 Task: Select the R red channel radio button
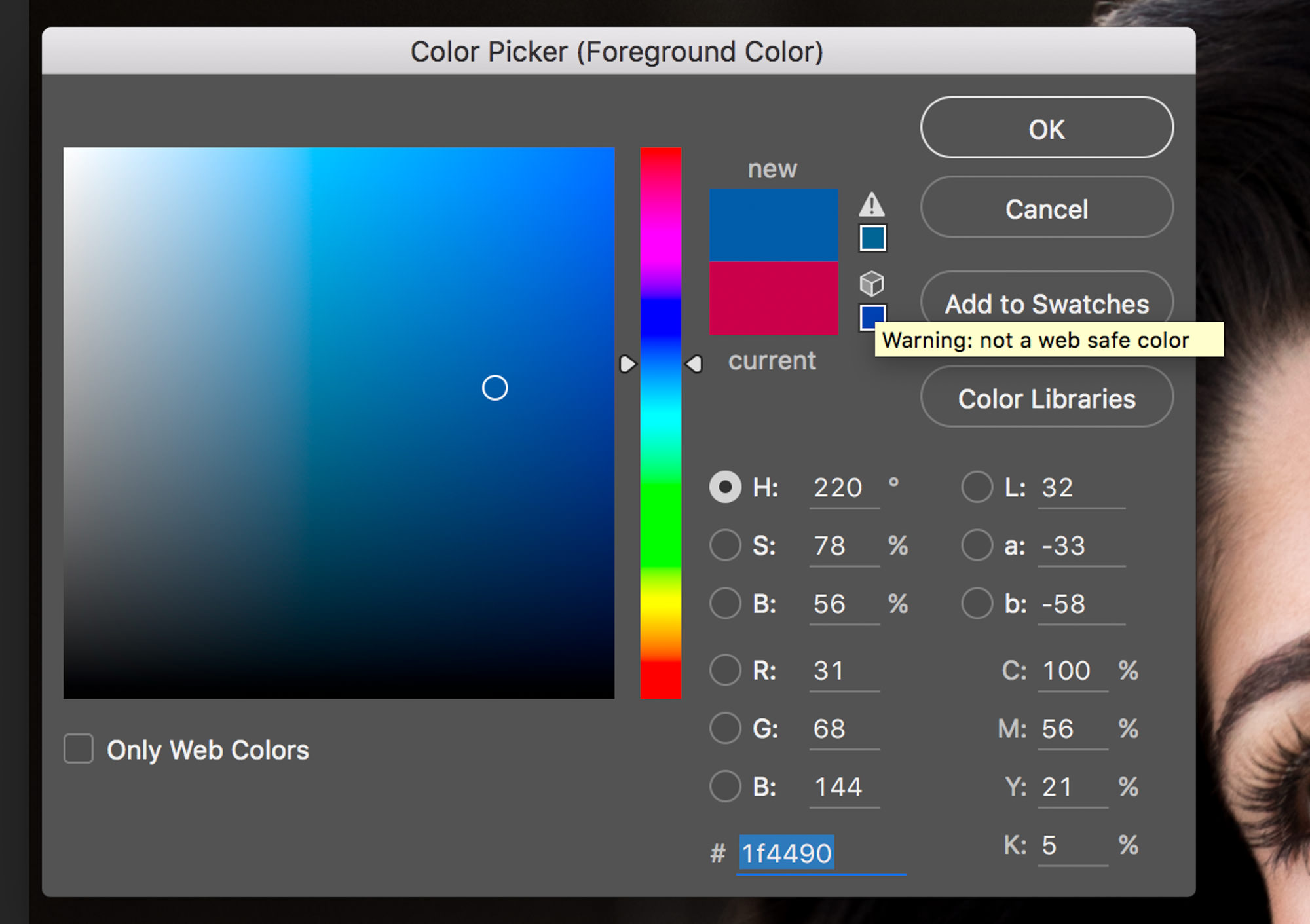pos(725,670)
